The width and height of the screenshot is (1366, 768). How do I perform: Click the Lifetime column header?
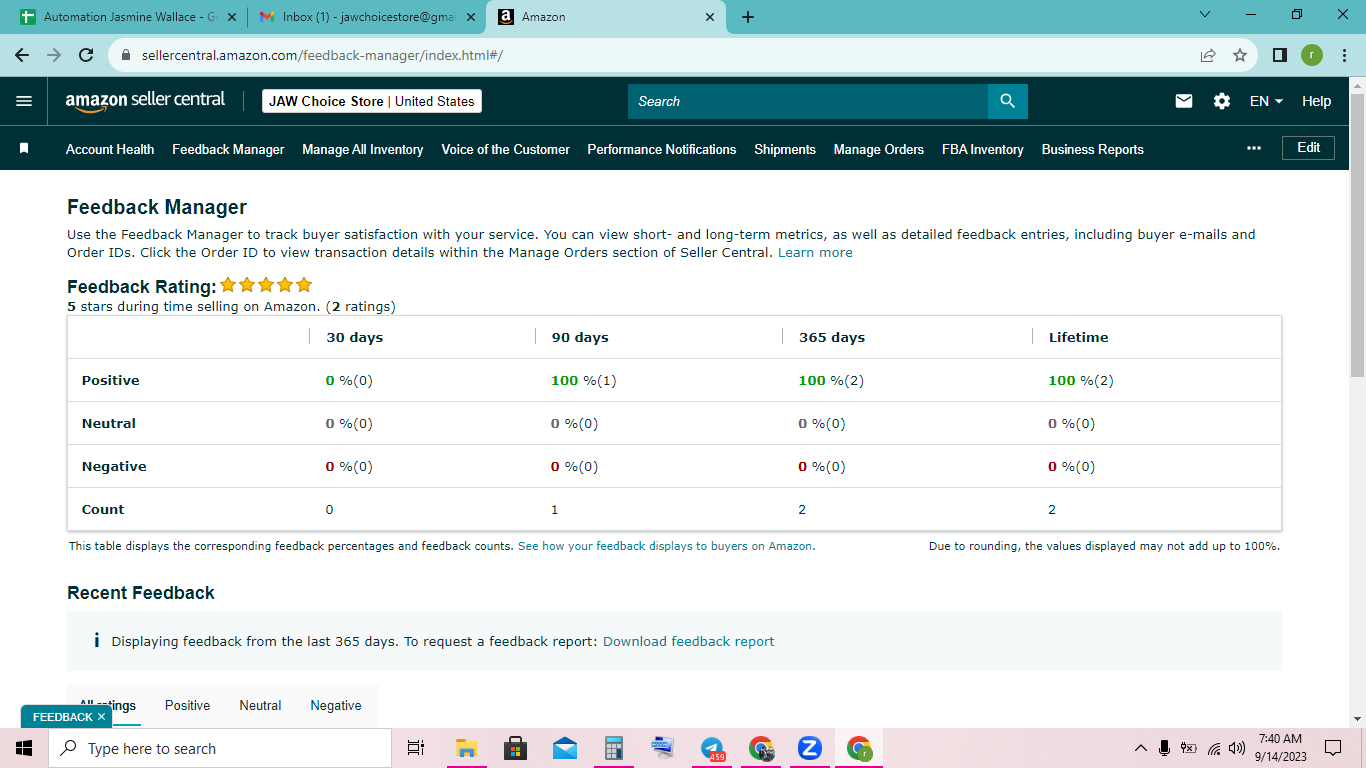tap(1078, 337)
